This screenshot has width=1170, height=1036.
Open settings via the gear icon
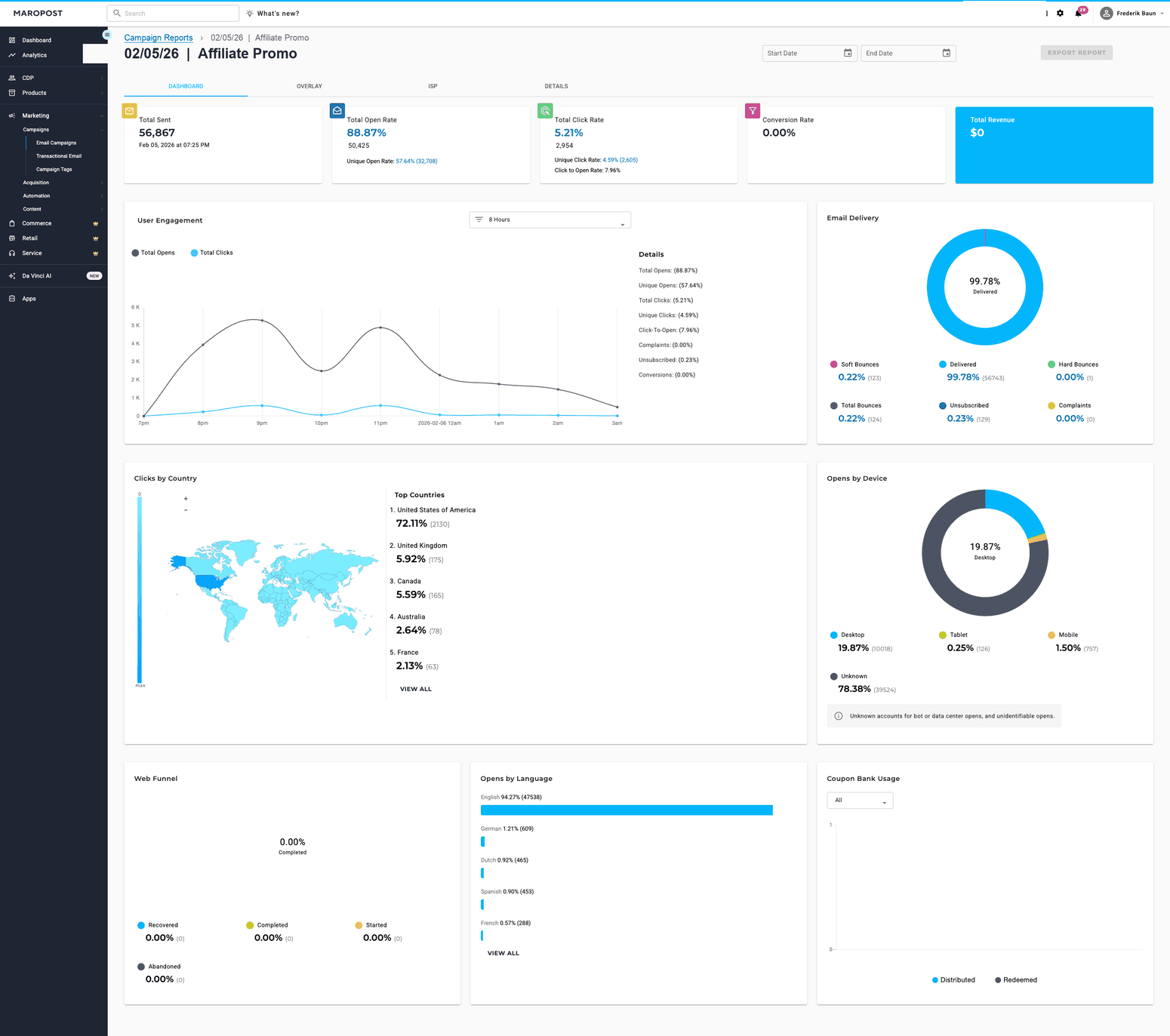click(x=1061, y=14)
